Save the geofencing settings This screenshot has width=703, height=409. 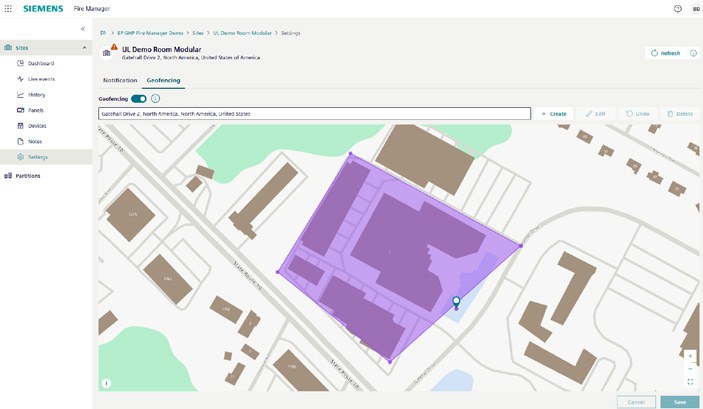point(680,402)
